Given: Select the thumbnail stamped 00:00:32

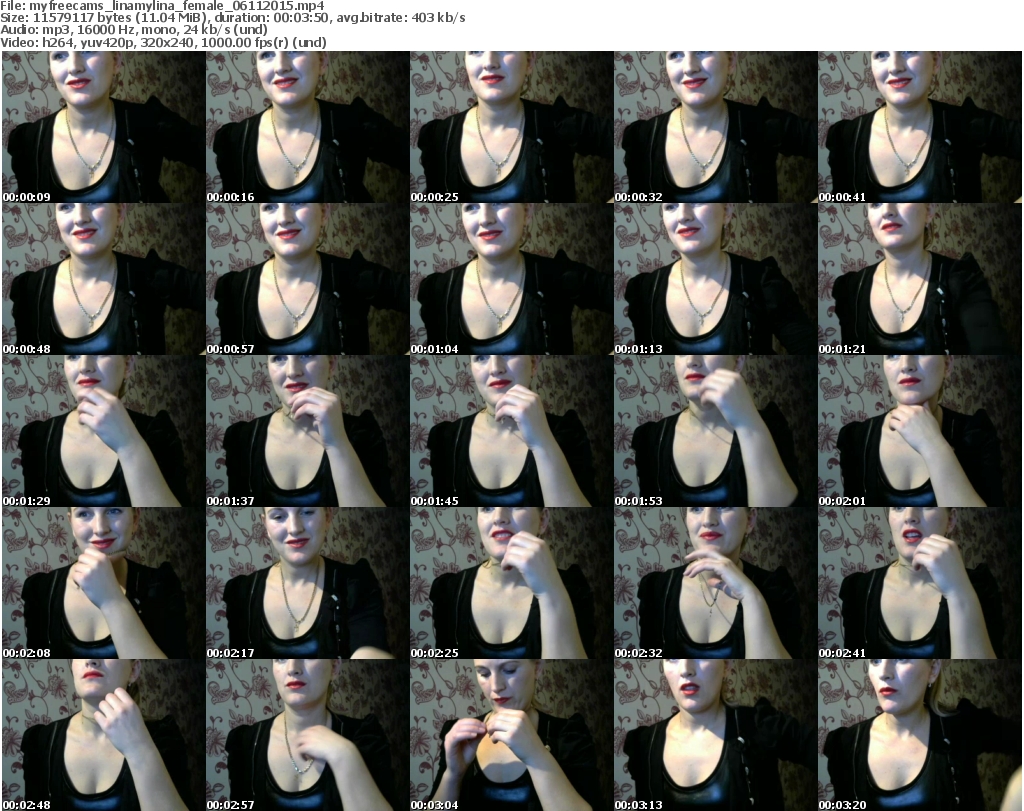Looking at the screenshot, I should click(716, 127).
